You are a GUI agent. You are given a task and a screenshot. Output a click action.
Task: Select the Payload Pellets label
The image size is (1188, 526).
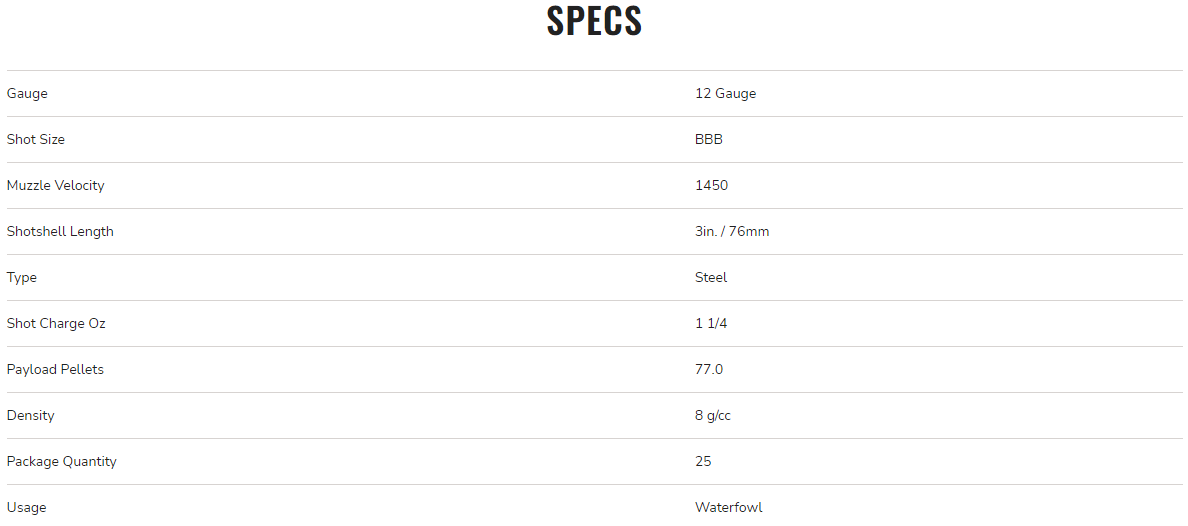coord(55,370)
